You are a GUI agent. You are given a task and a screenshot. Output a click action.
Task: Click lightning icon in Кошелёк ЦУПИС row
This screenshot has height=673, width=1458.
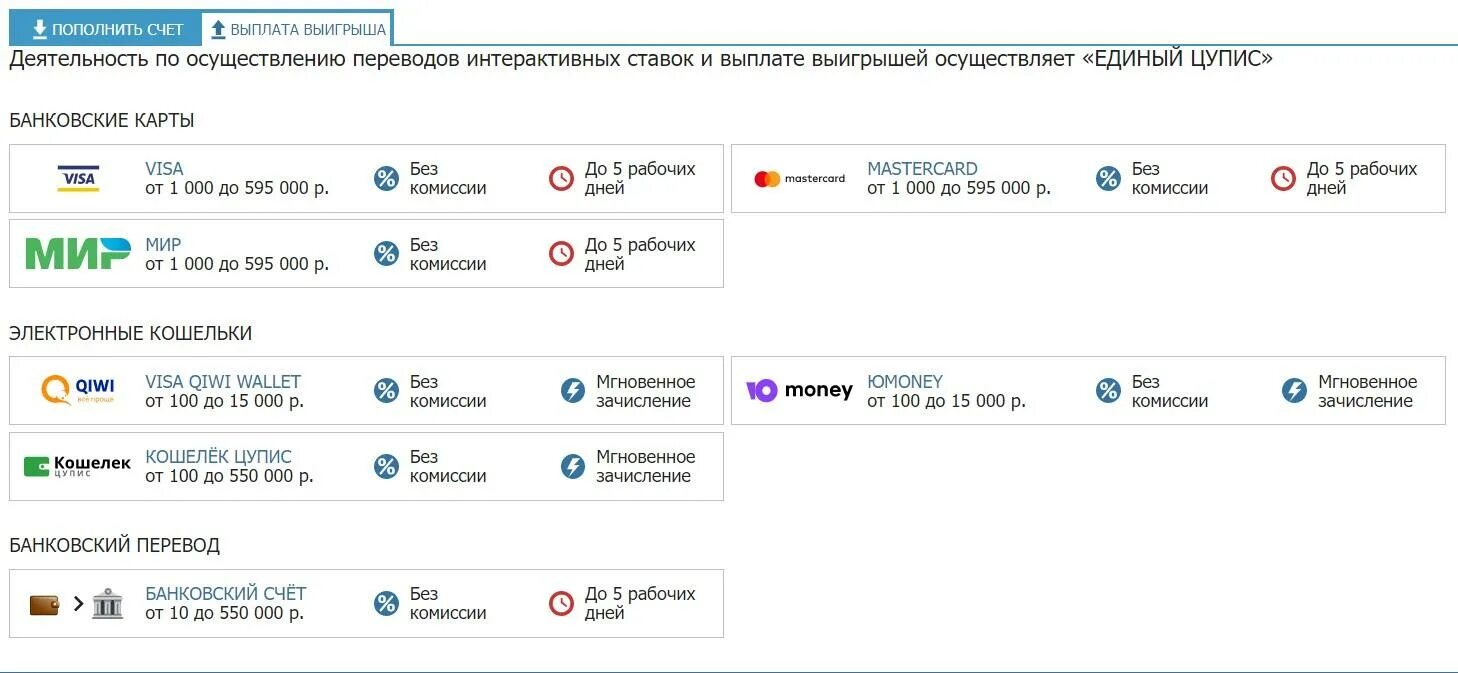(x=572, y=466)
